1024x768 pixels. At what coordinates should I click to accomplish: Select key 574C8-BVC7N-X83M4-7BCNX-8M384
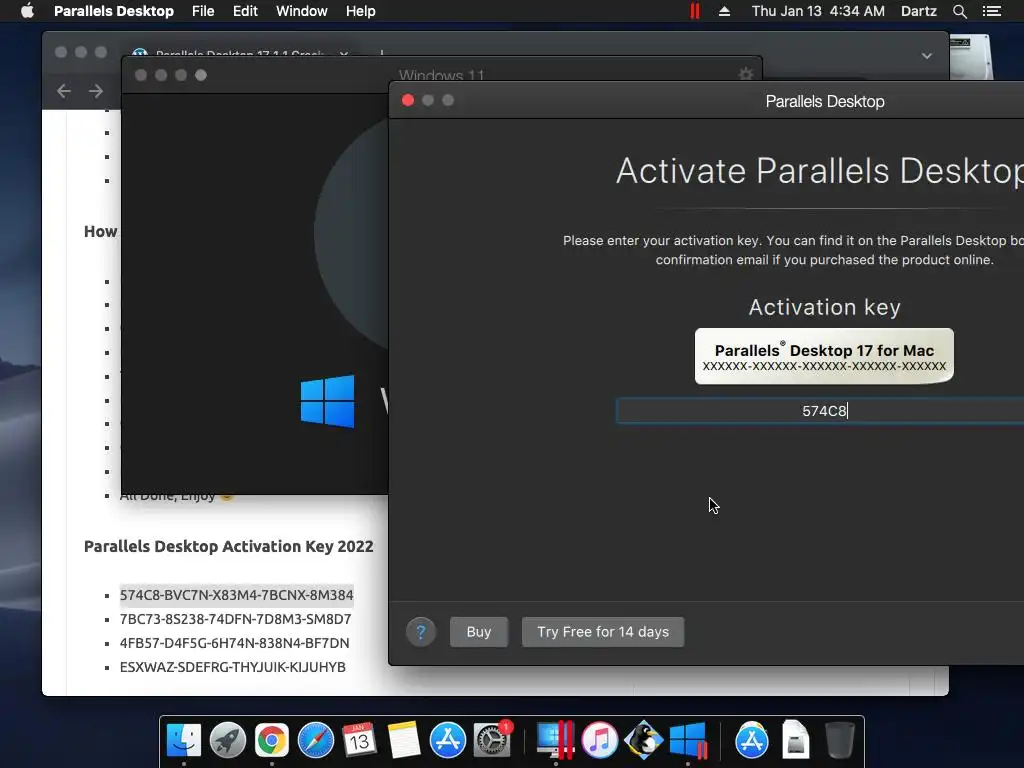coord(236,595)
